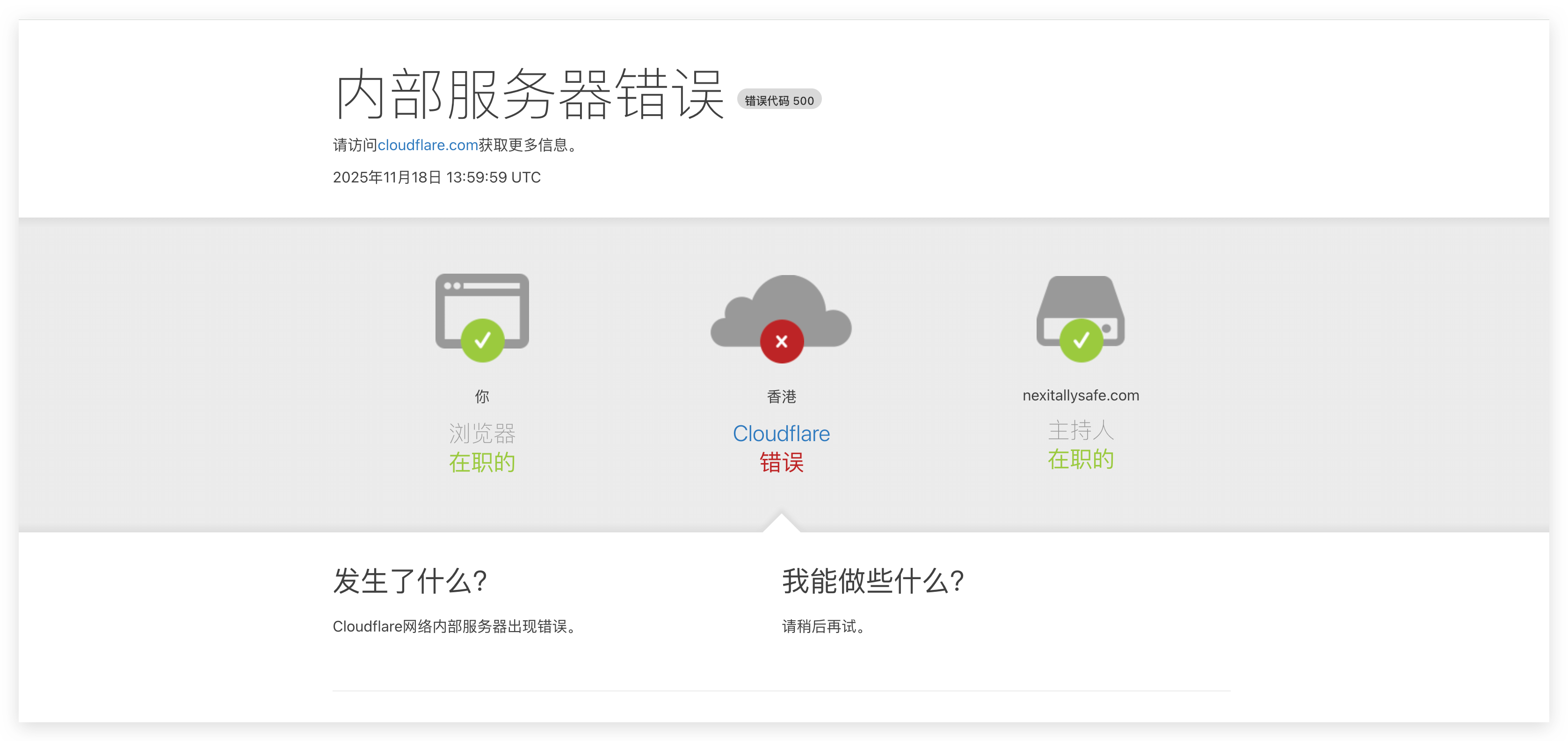Click the nexitallysafe.com host label
This screenshot has width=1568, height=741.
1081,395
